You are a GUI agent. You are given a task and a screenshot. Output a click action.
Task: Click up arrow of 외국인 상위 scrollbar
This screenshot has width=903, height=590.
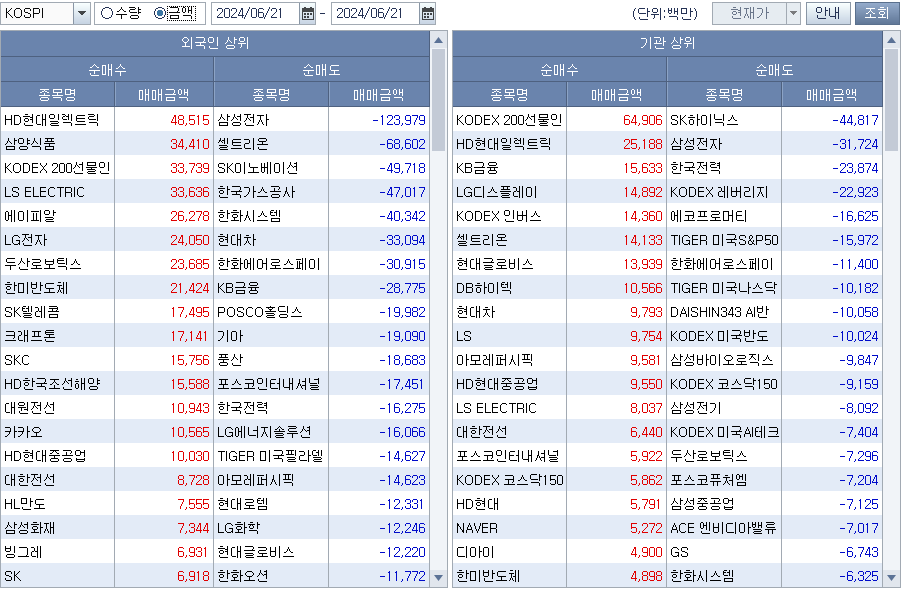[x=438, y=40]
